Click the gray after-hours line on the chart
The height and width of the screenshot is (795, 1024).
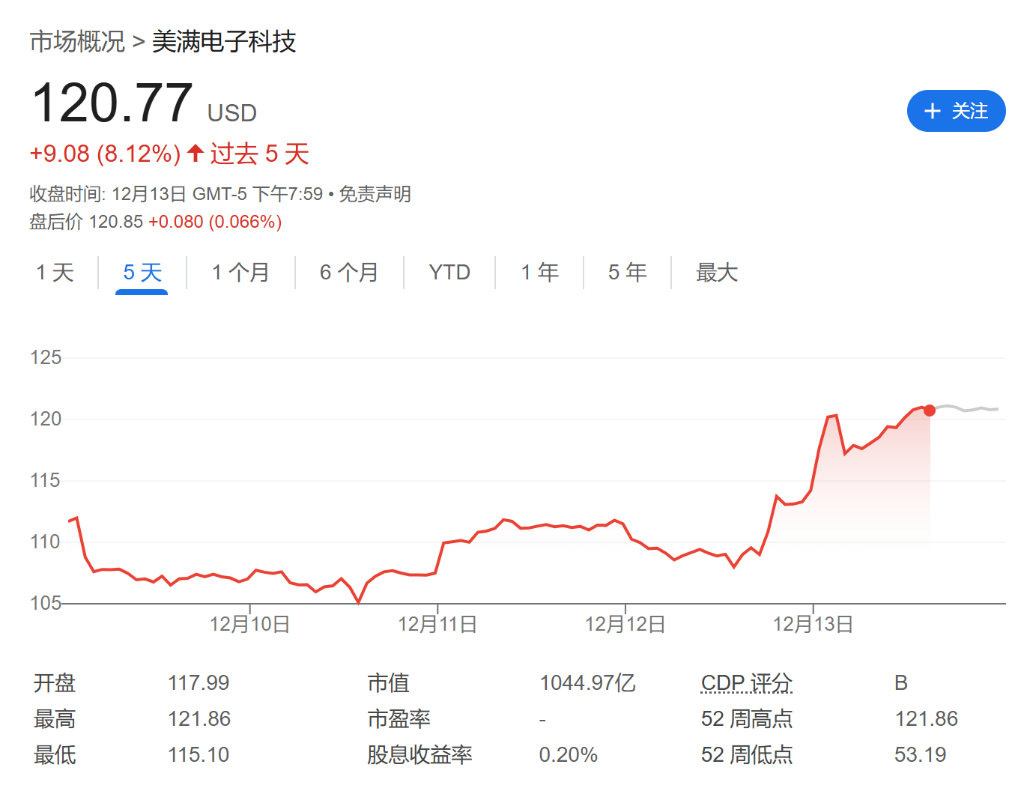click(970, 407)
